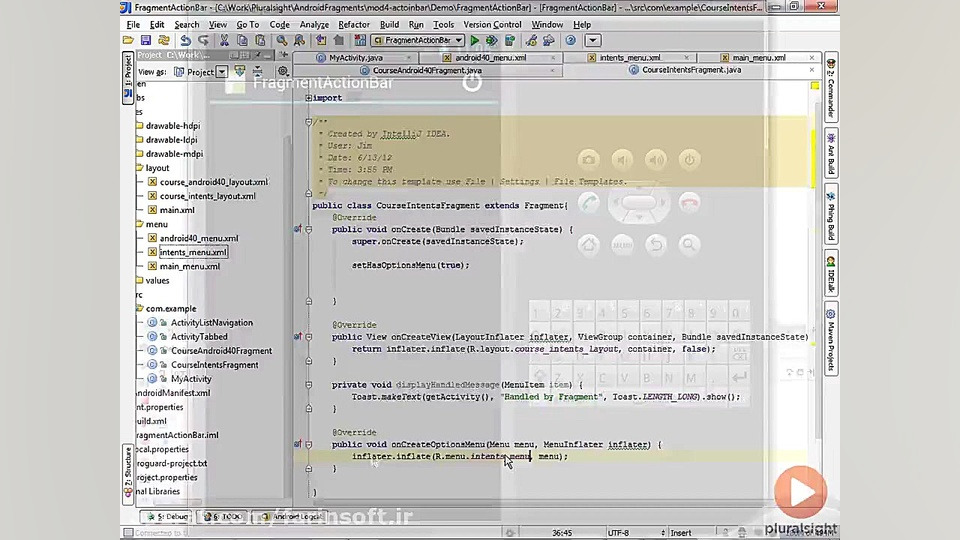This screenshot has width=960, height=540.
Task: Open Project Structure from the toolbar
Action: [x=549, y=40]
